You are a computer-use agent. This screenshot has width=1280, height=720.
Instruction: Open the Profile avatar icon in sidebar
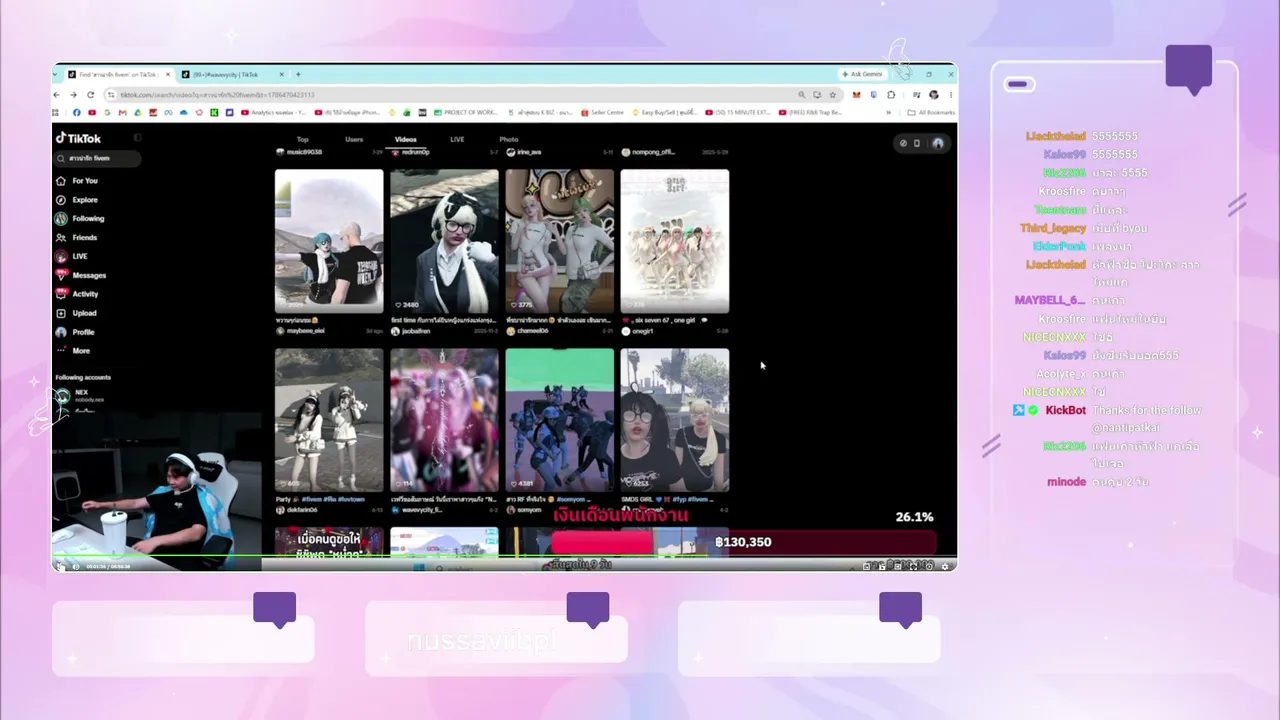pyautogui.click(x=61, y=332)
